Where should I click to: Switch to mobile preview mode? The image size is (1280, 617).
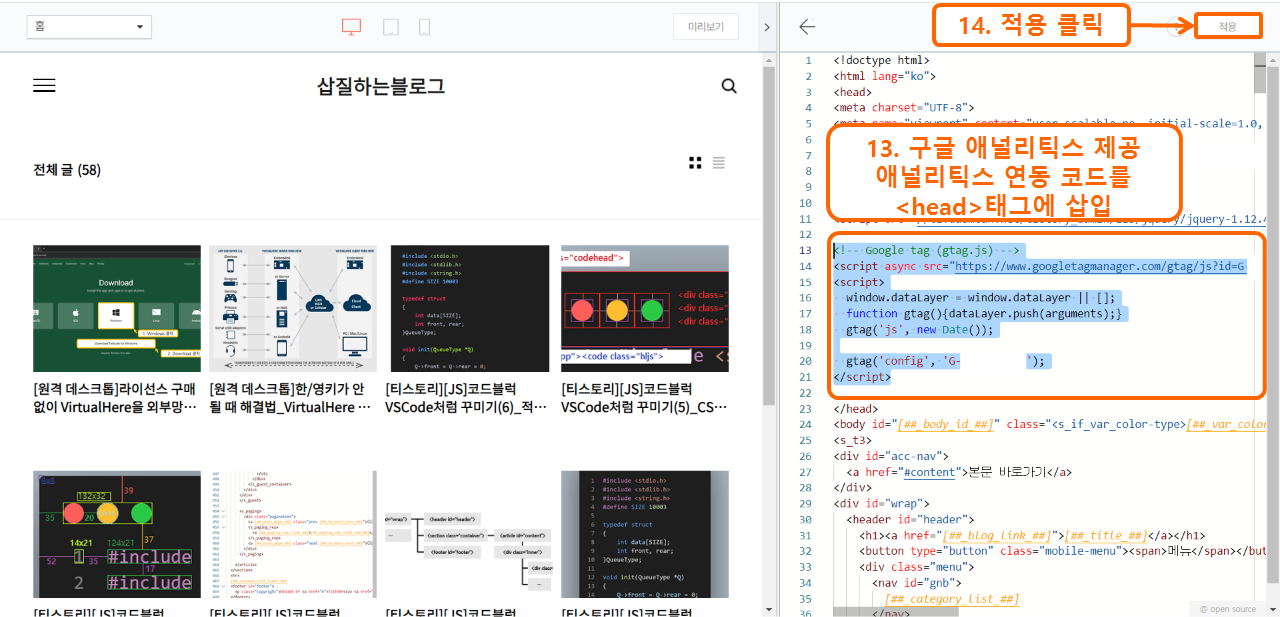[424, 28]
